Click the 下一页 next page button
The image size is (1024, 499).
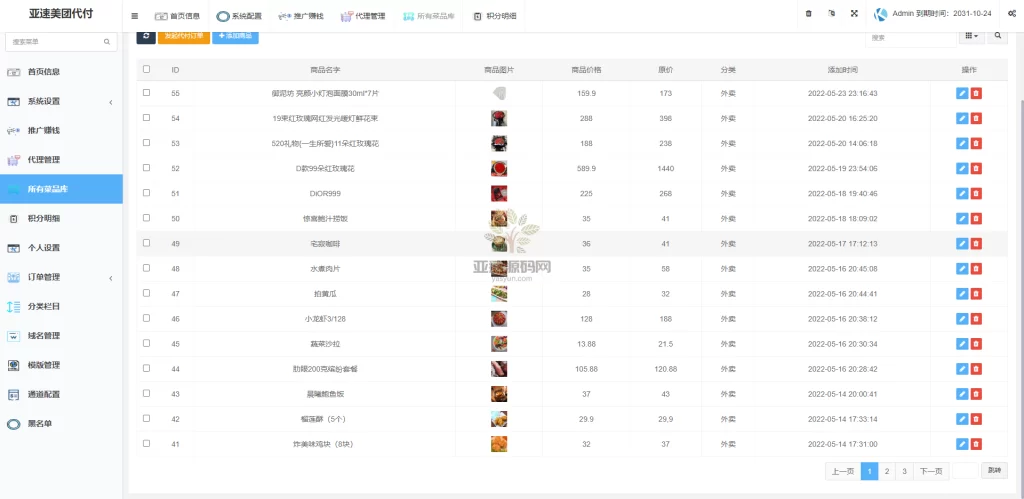931,471
